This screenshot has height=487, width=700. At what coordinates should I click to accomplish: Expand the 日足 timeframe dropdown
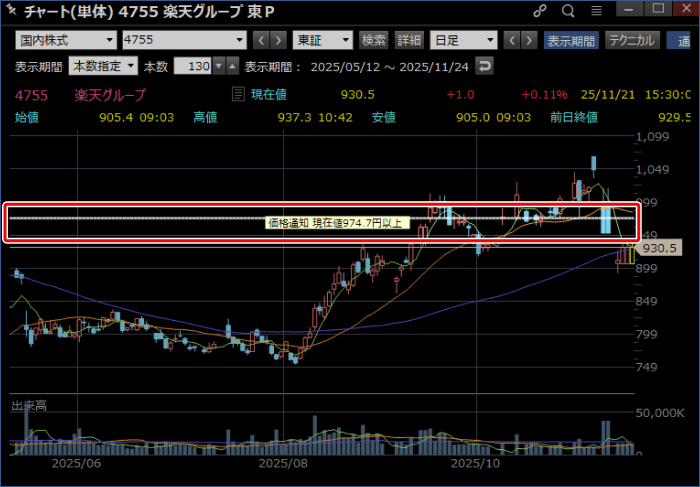point(462,41)
